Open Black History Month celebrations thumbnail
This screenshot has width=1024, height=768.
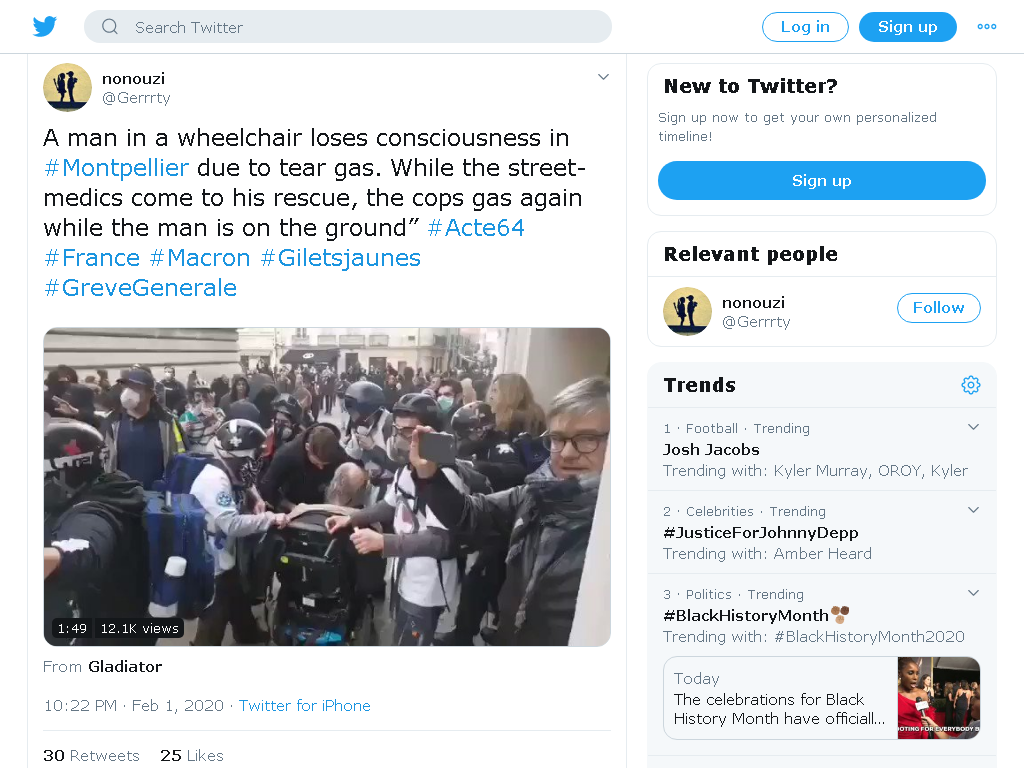(938, 698)
